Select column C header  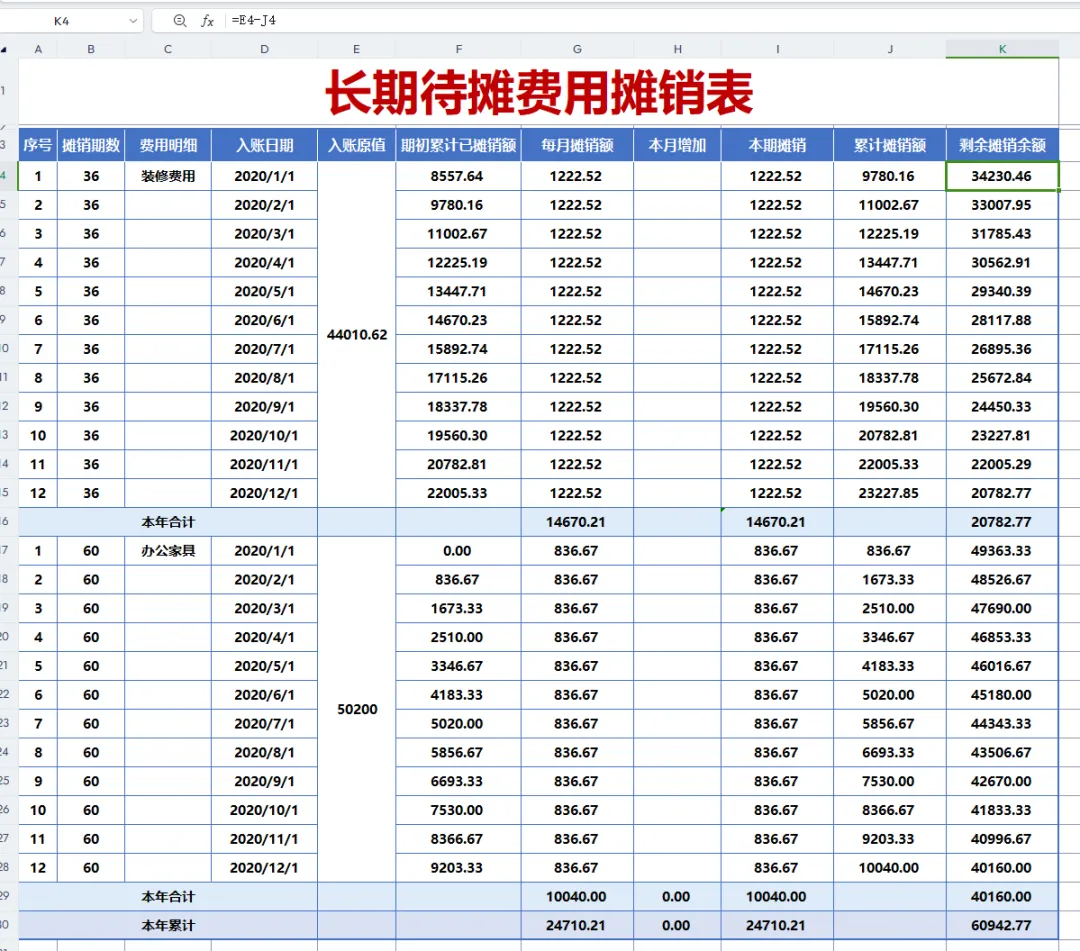pos(168,50)
